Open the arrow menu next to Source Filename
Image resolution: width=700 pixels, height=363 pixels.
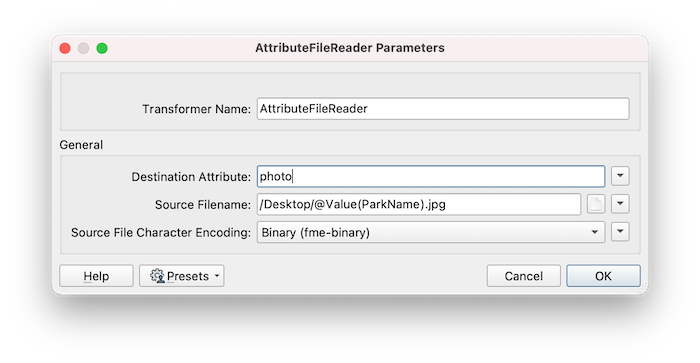point(620,204)
